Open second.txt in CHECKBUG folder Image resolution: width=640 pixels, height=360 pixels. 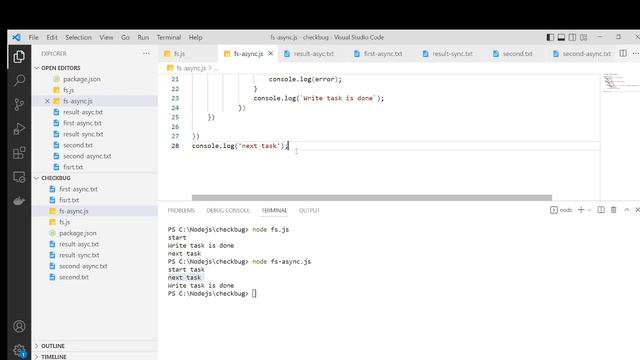[x=73, y=277]
